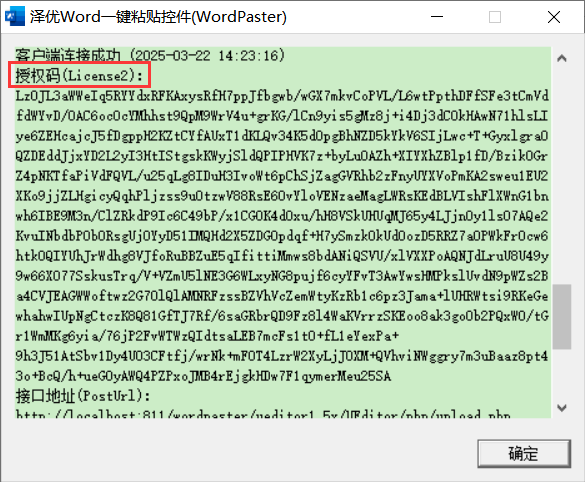Click the http://localhost:811 upload URL line

pyautogui.click(x=263, y=414)
